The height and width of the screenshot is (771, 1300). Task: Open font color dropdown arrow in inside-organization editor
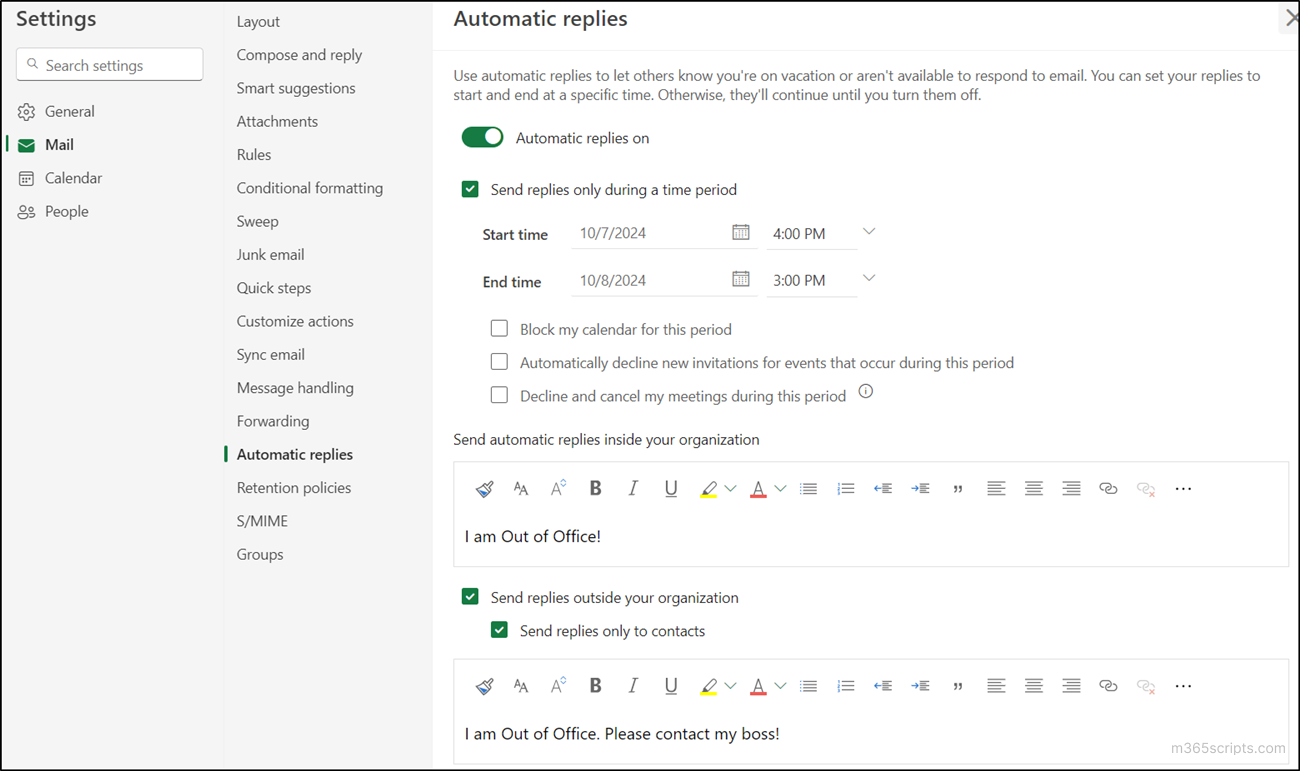click(x=780, y=489)
